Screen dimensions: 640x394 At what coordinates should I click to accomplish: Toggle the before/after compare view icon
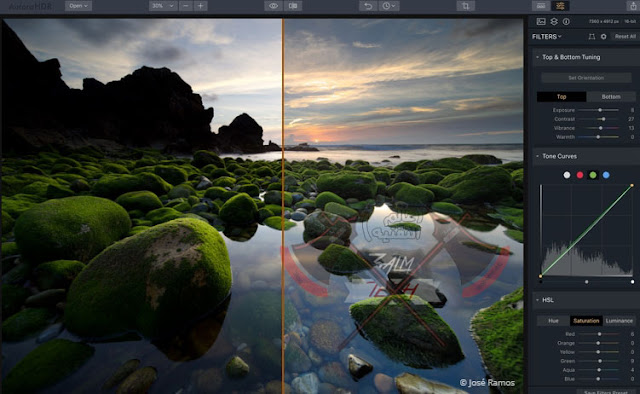(x=293, y=6)
